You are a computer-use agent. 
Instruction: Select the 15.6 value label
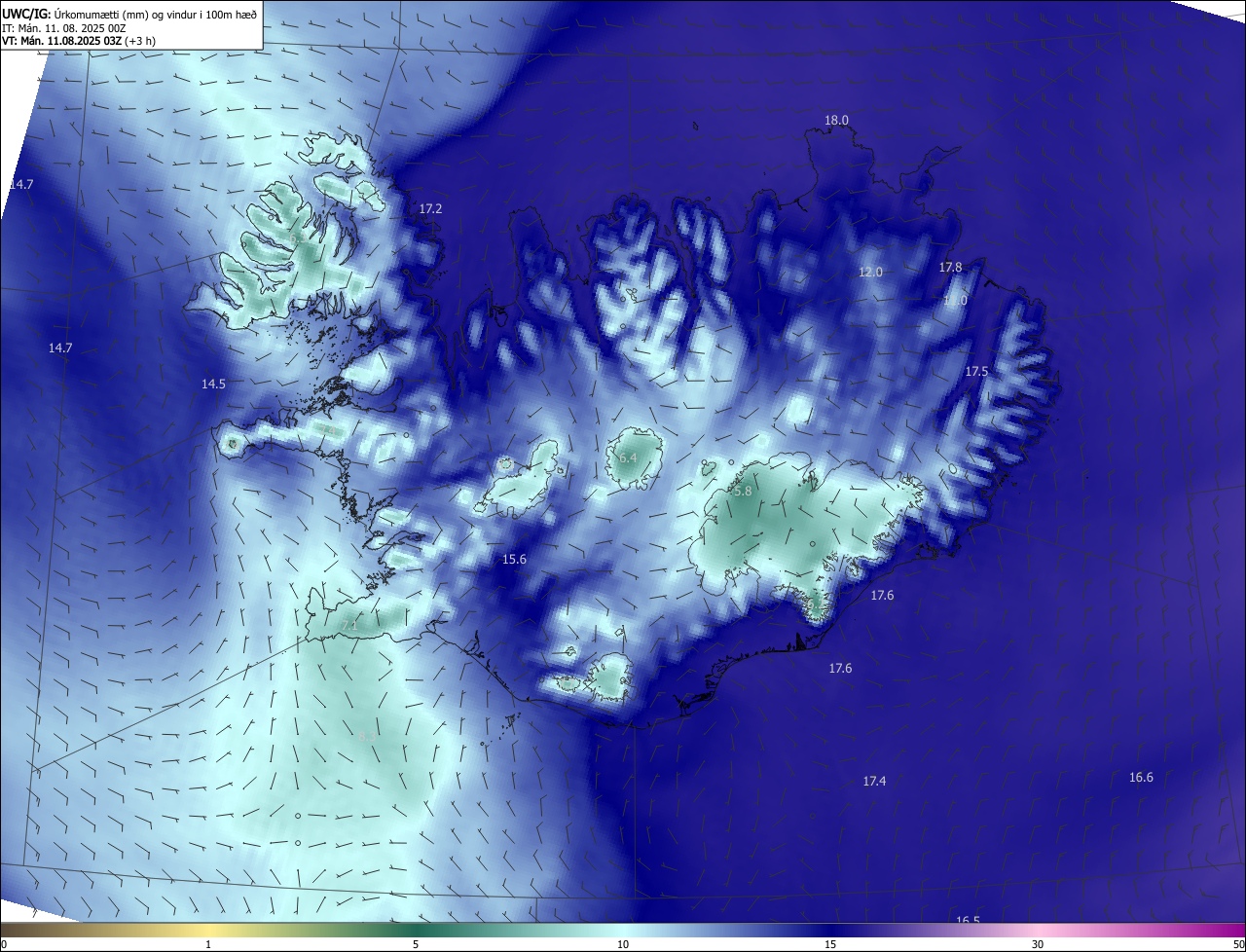pos(514,560)
